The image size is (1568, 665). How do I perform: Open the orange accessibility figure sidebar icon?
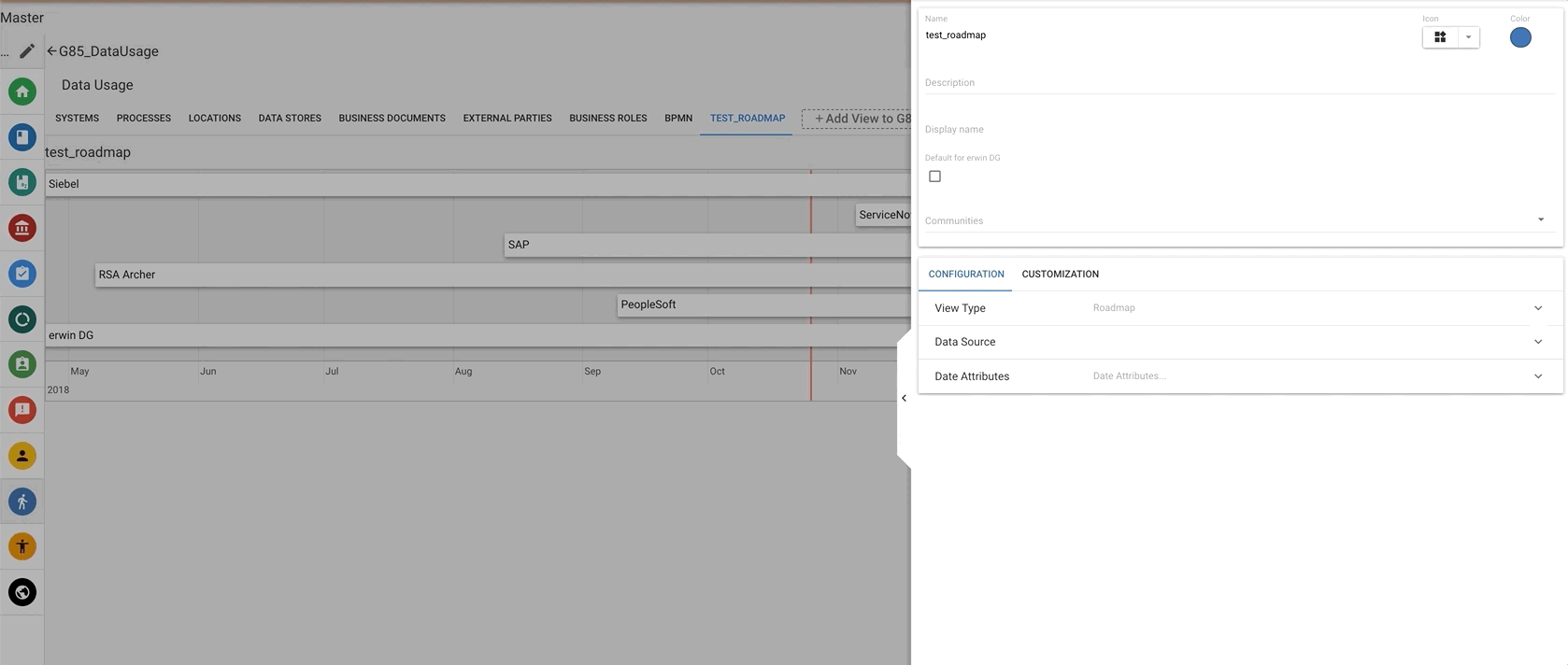coord(22,546)
